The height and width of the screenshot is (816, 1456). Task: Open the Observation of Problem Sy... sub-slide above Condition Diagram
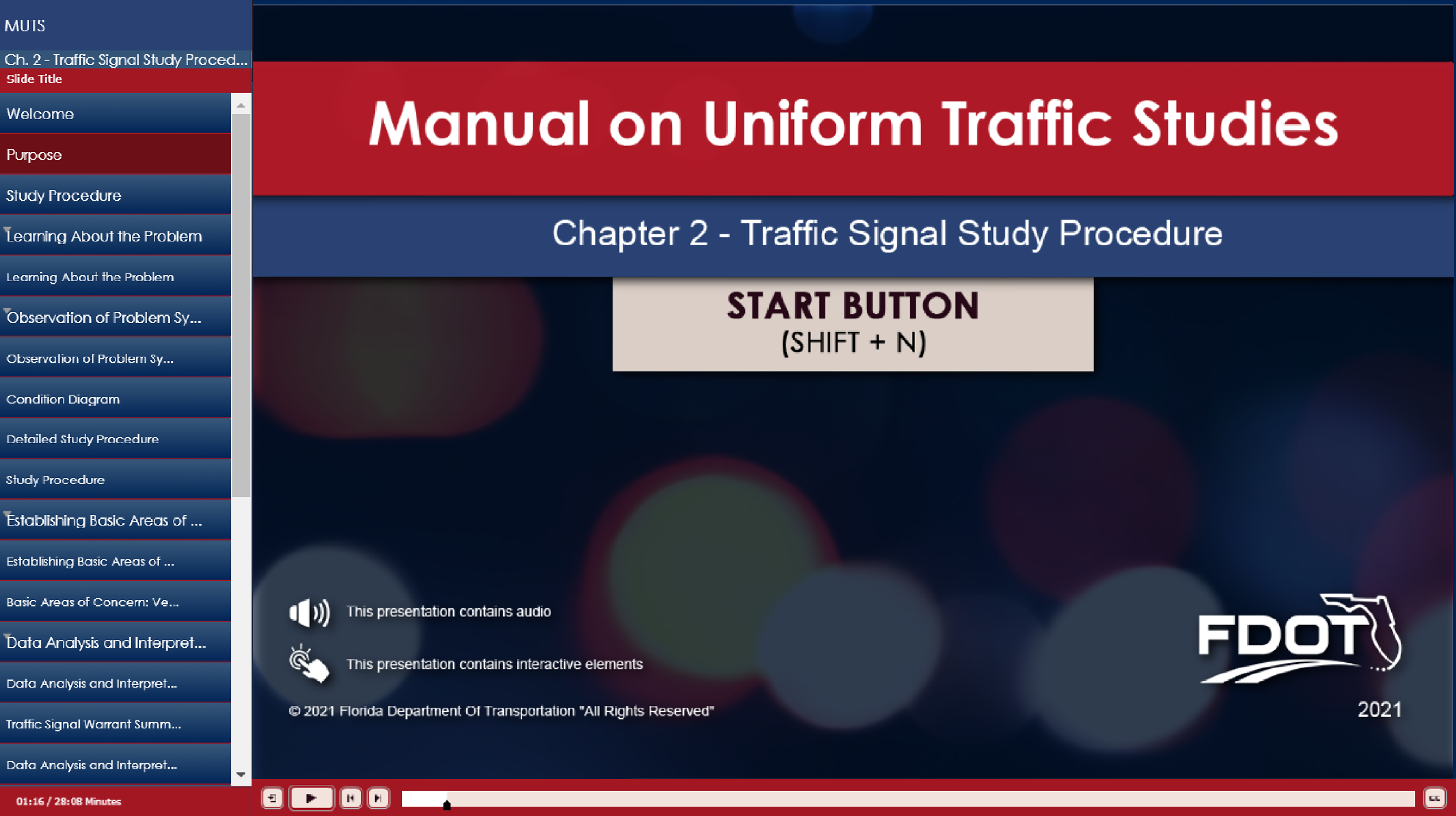[115, 358]
